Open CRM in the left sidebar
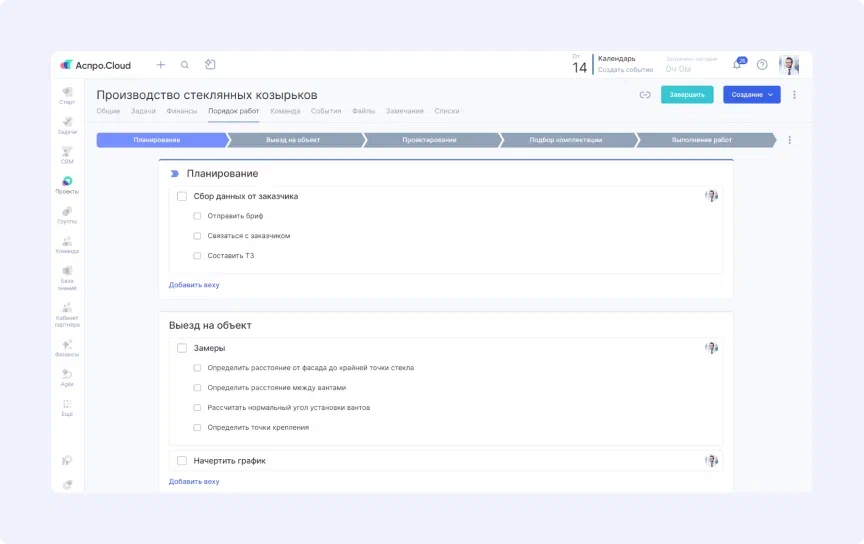 pyautogui.click(x=67, y=154)
